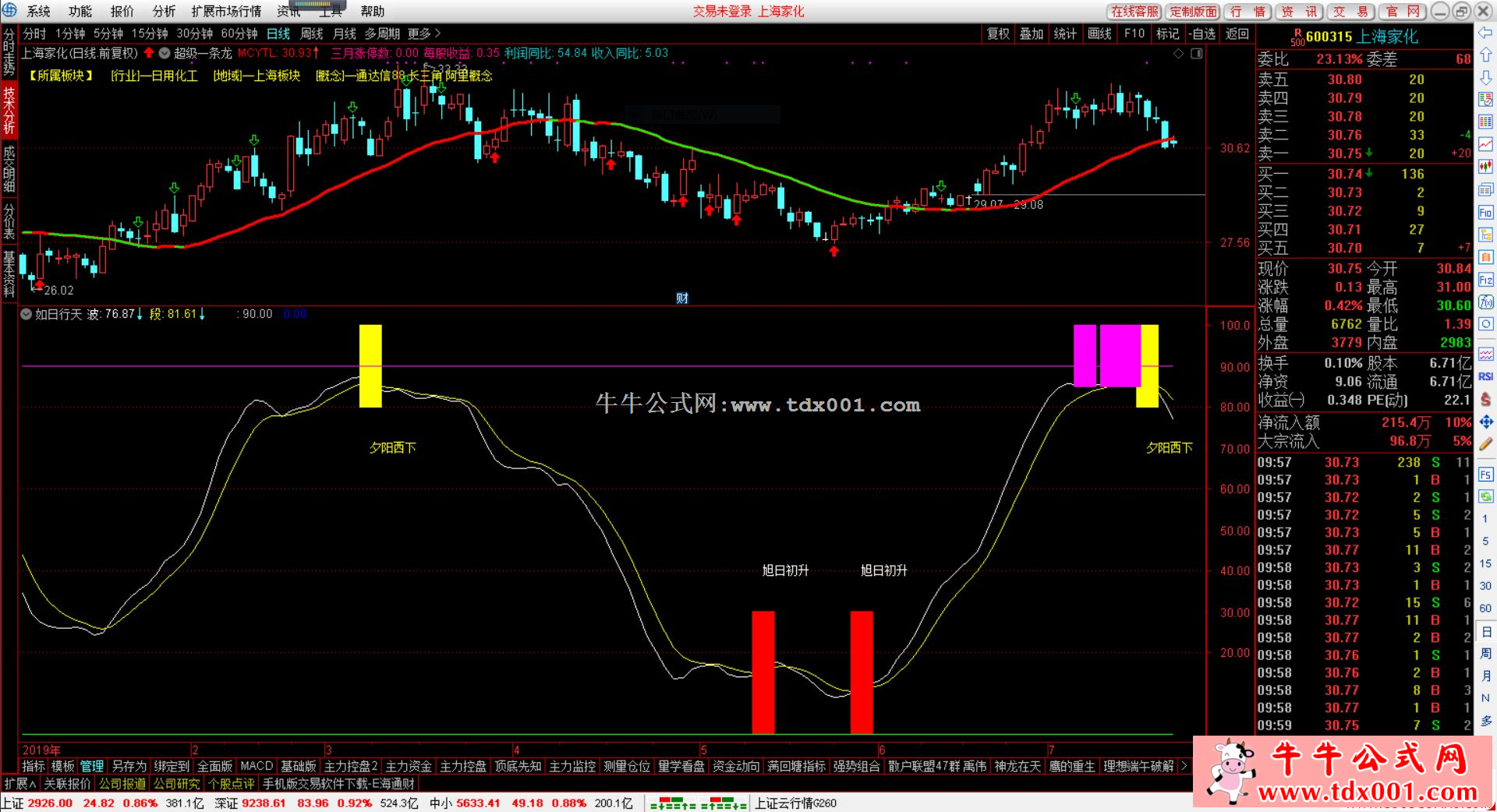Click the 在线客服 button
The image size is (1497, 812).
click(1134, 11)
